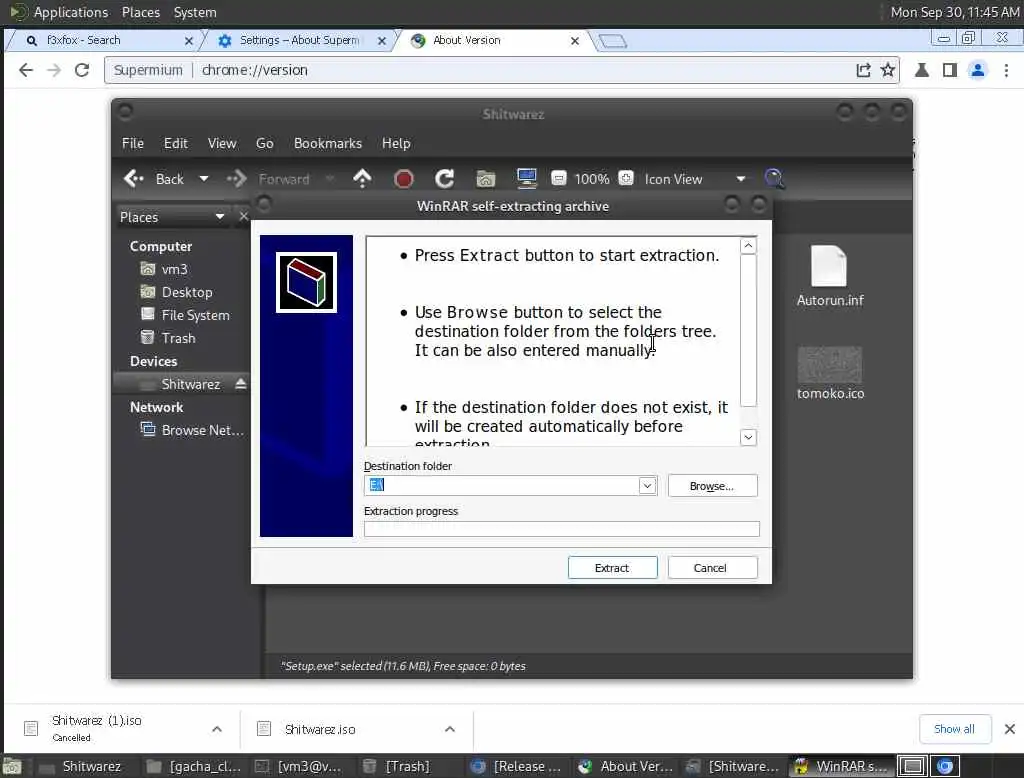Click the Forward navigation arrow
The width and height of the screenshot is (1024, 778).
(x=236, y=178)
